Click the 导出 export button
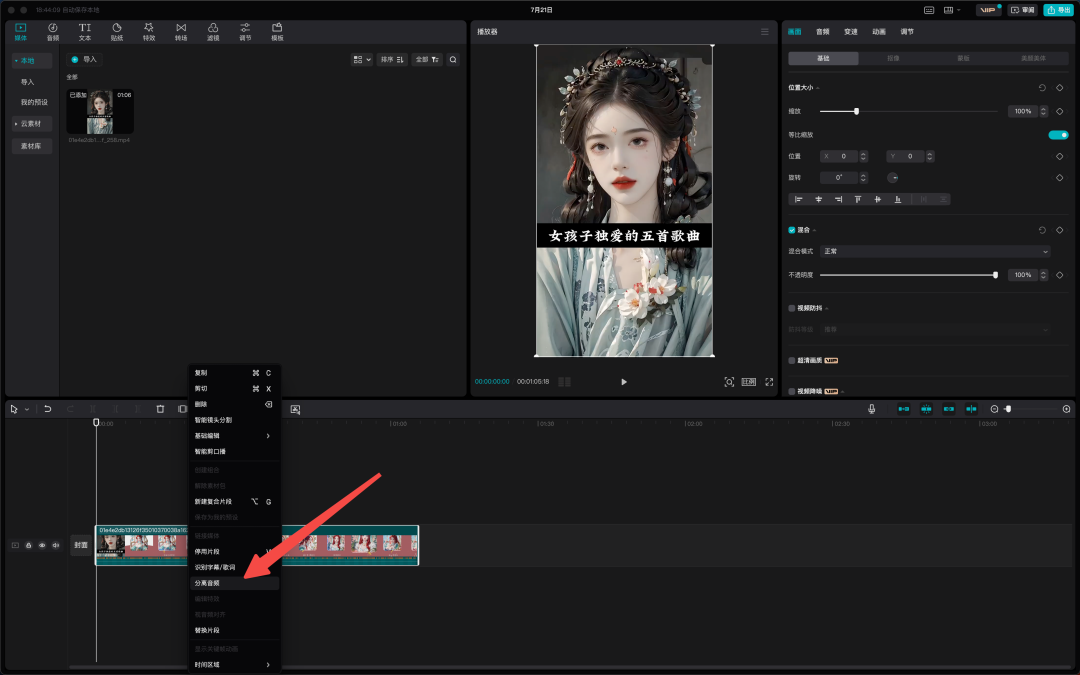 [1059, 10]
